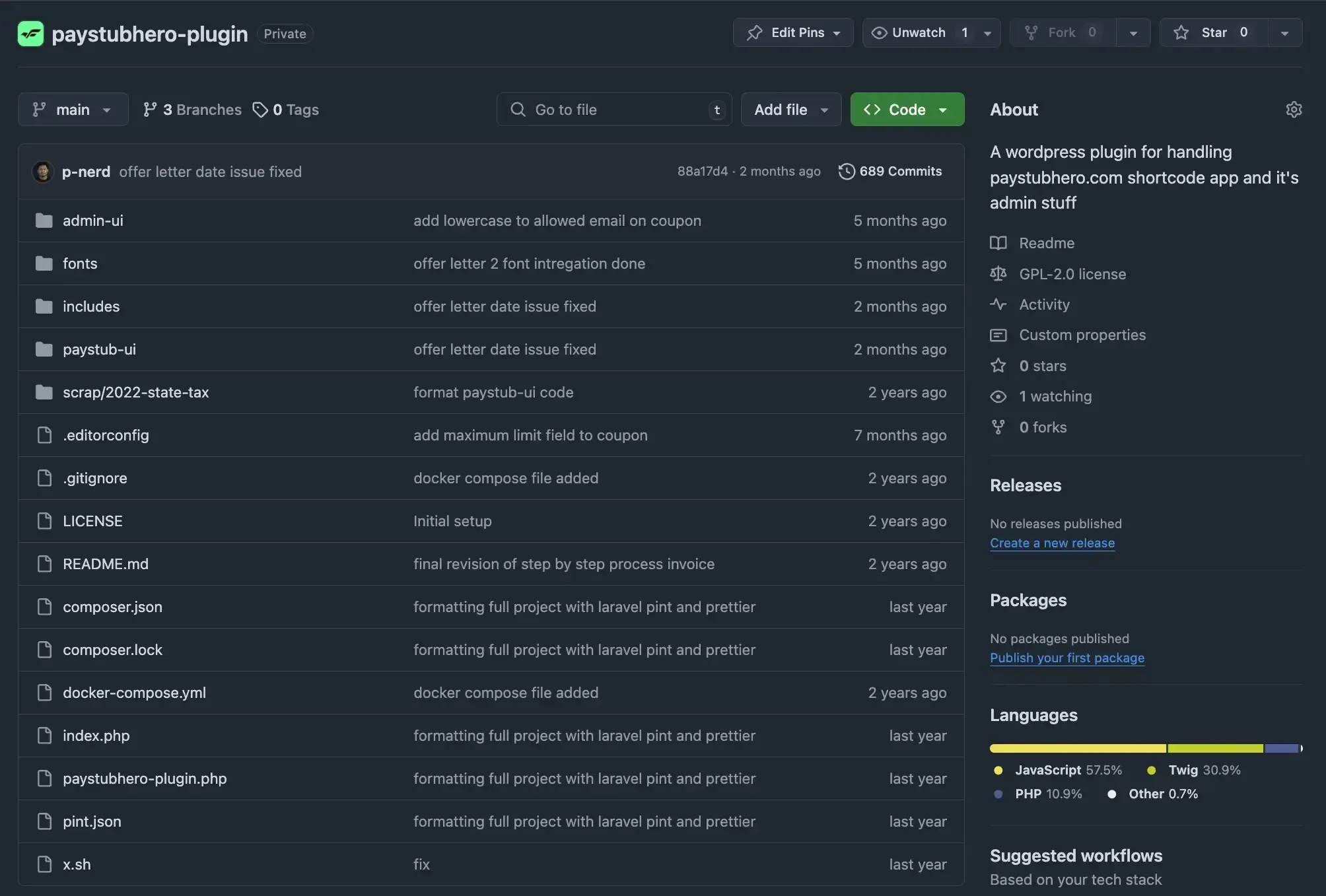
Task: Click the LICENSE file icon
Action: [44, 521]
